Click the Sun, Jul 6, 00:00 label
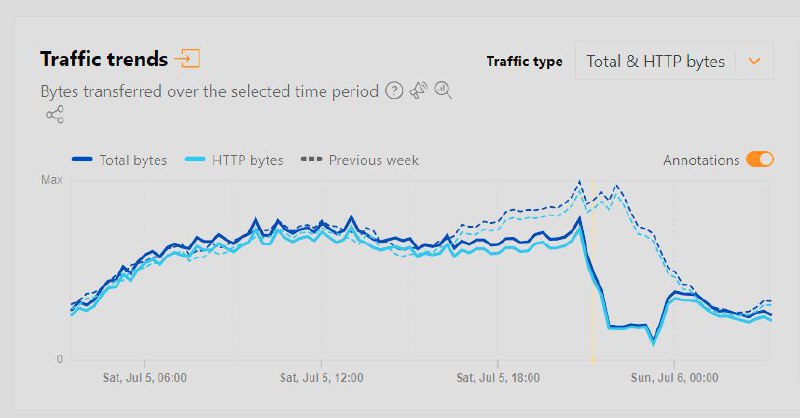This screenshot has height=418, width=800. [674, 378]
